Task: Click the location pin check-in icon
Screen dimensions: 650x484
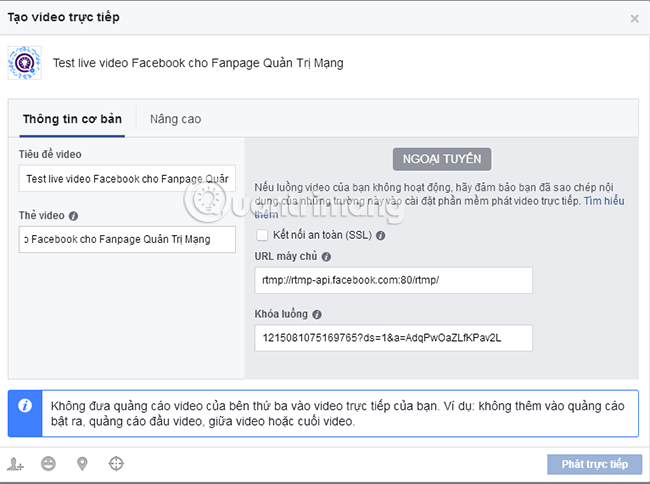Action: click(x=82, y=464)
